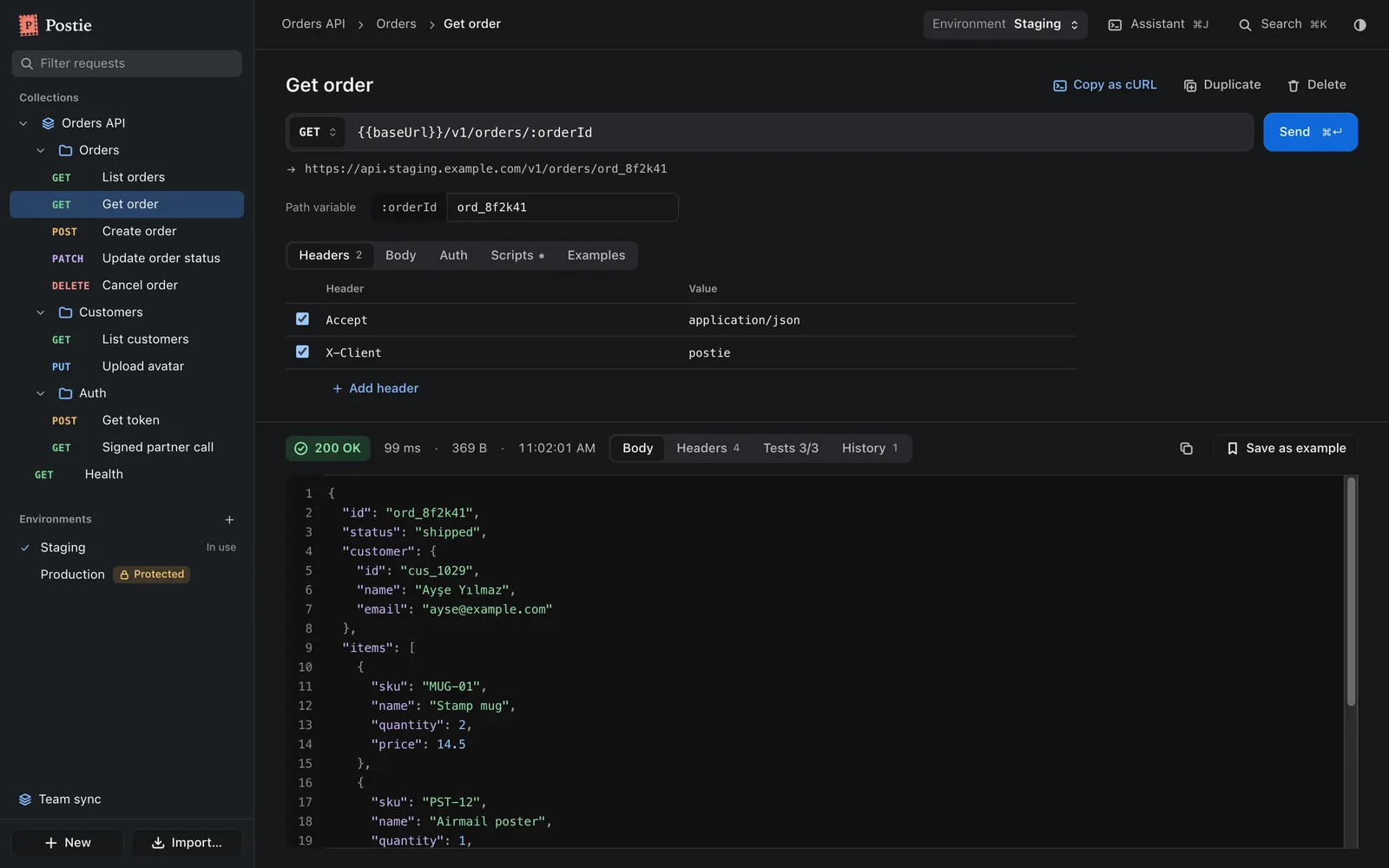This screenshot has width=1389, height=868.
Task: Click the orderId value field
Action: (563, 207)
